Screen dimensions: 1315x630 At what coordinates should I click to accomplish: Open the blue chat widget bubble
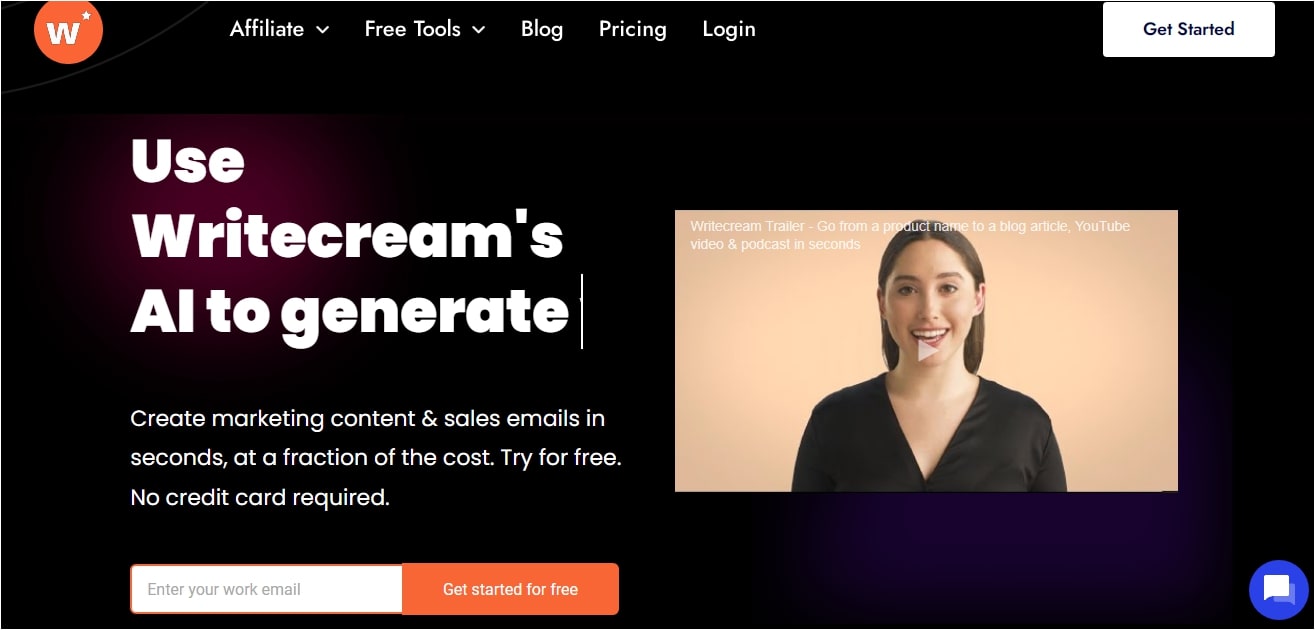pos(1279,590)
